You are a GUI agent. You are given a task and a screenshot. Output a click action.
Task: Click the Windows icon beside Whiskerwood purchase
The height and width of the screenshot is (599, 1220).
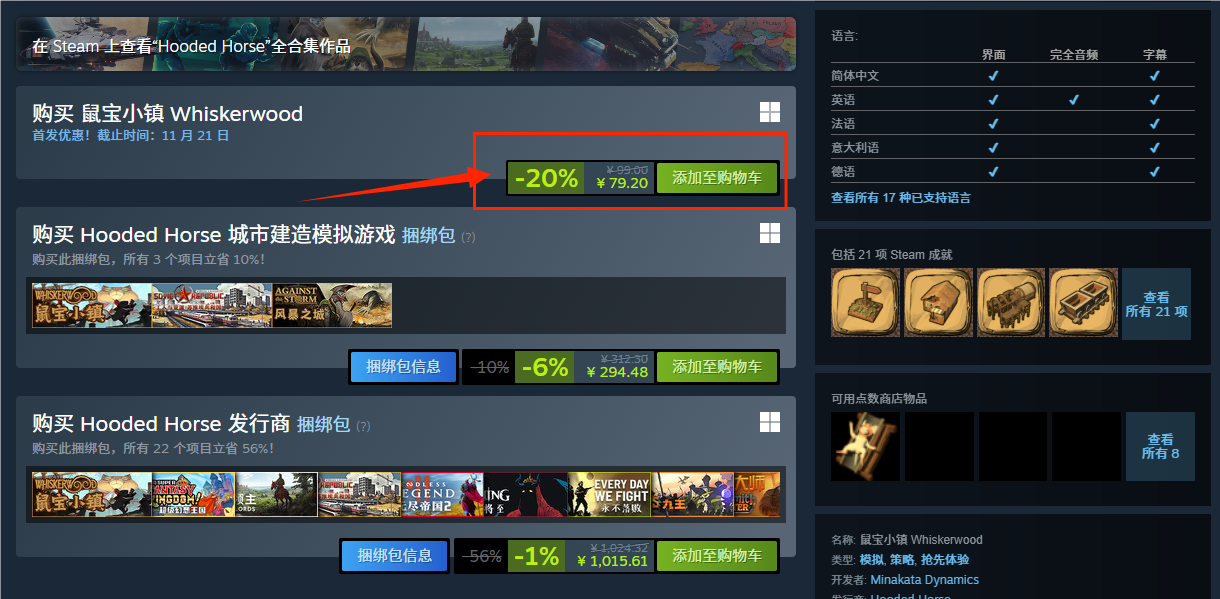[x=769, y=112]
